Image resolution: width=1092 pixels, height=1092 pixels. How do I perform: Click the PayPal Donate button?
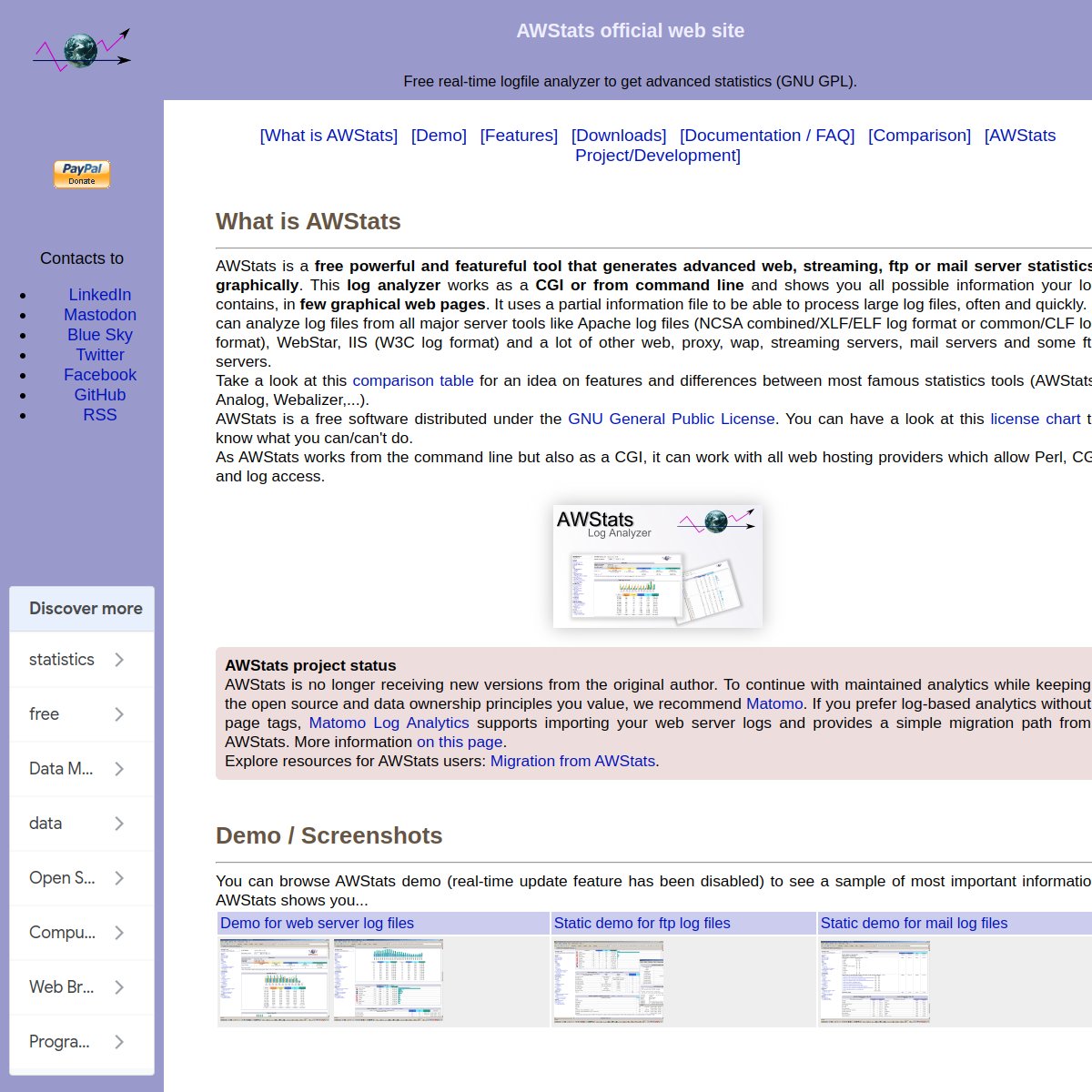click(82, 174)
